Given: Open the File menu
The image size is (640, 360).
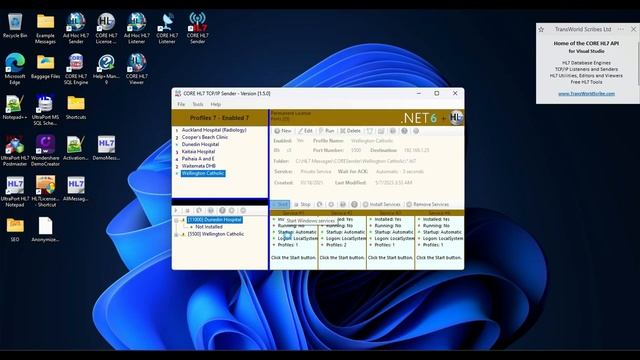Looking at the screenshot, I should (181, 104).
